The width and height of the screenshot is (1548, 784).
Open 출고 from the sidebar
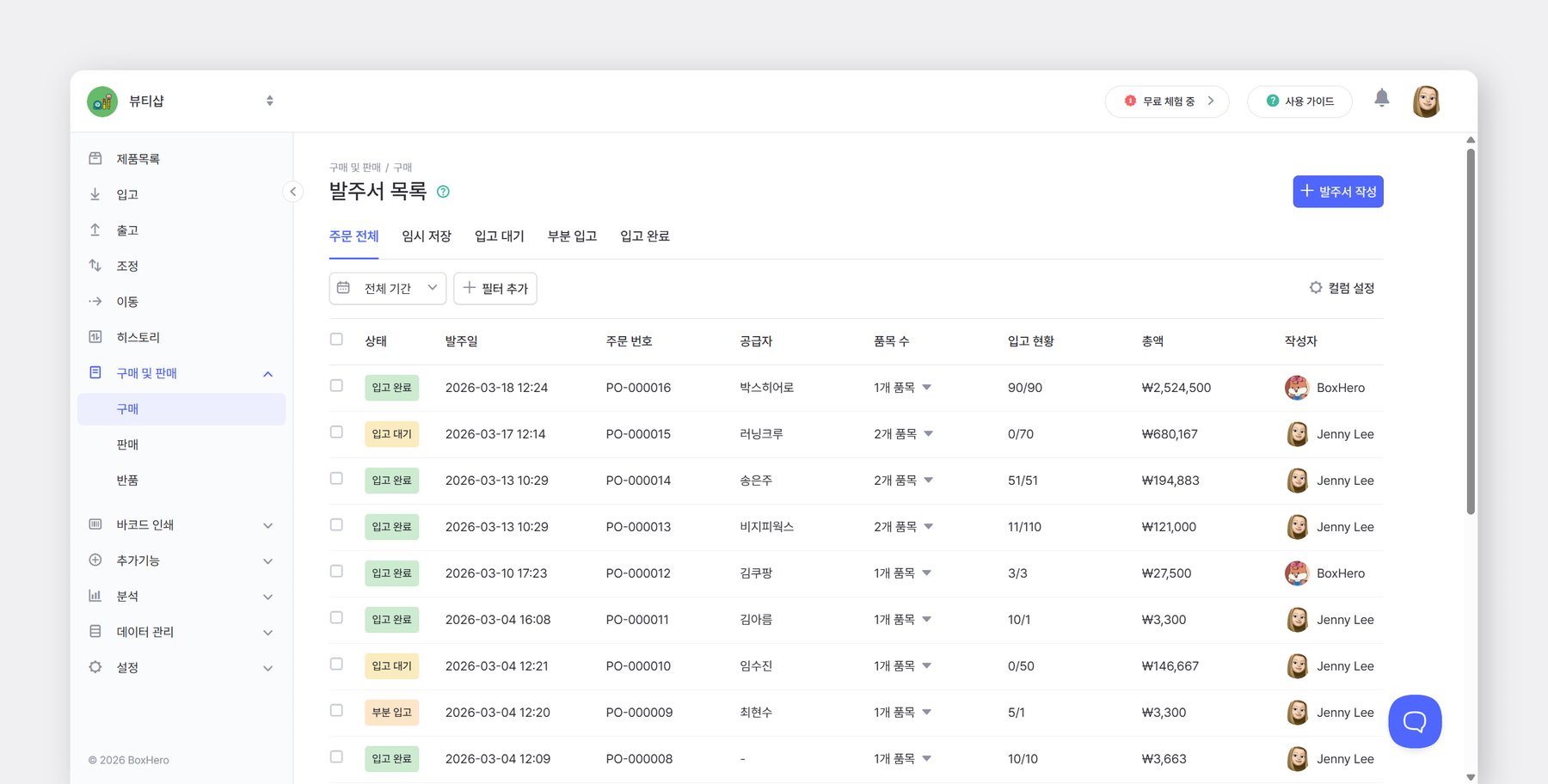(127, 230)
